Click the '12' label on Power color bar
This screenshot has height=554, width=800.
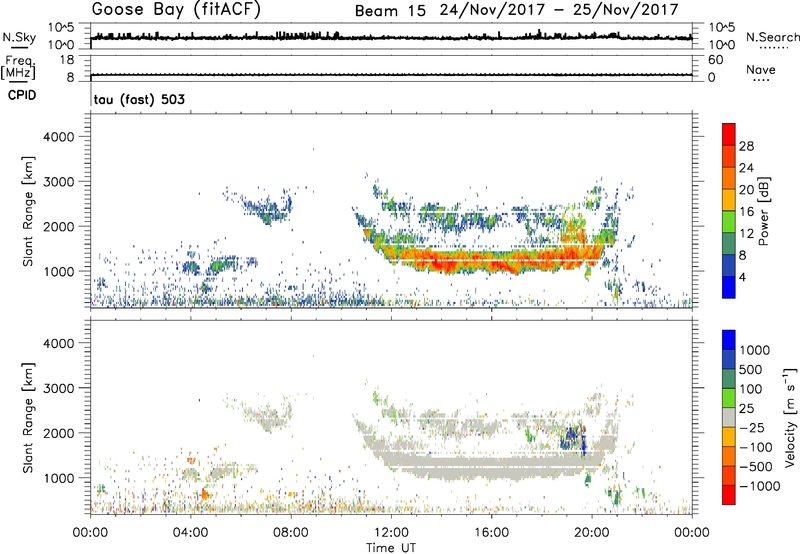[x=746, y=234]
